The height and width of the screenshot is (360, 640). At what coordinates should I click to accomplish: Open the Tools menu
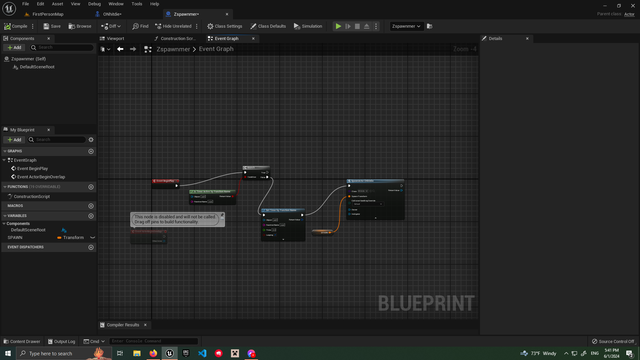pyautogui.click(x=137, y=4)
